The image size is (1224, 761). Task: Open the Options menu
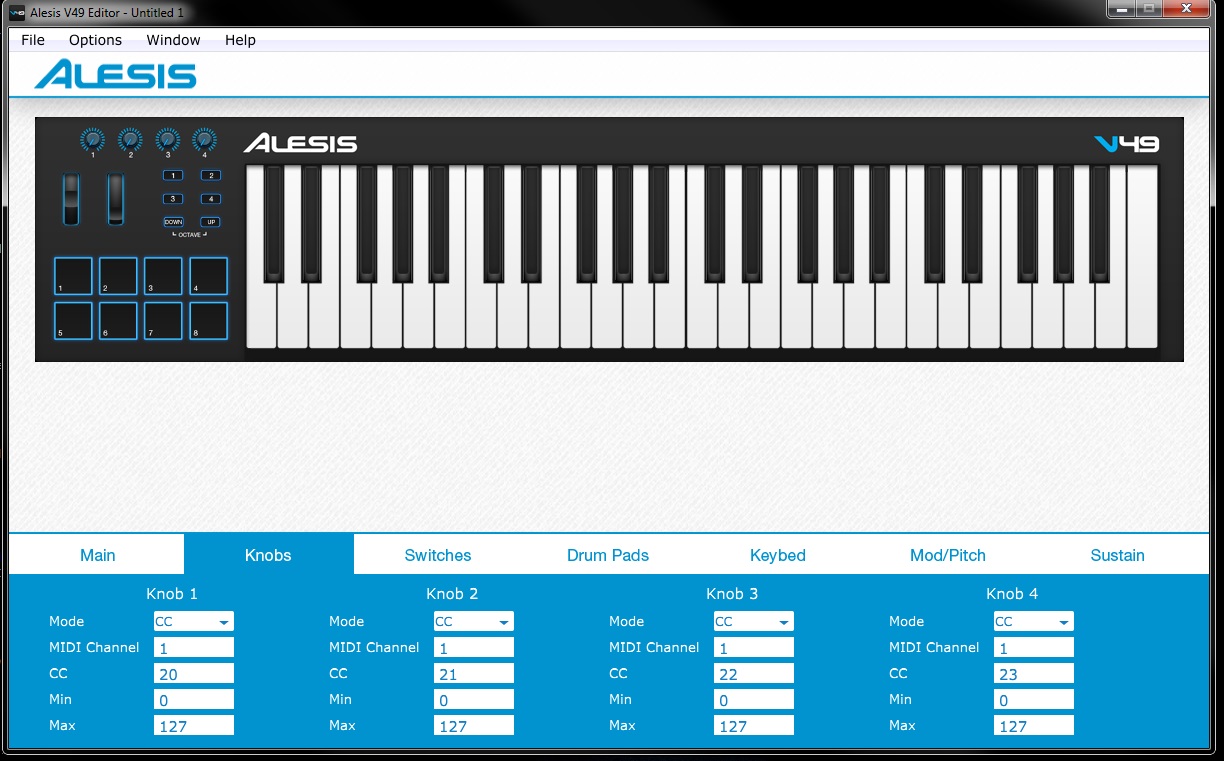point(95,40)
